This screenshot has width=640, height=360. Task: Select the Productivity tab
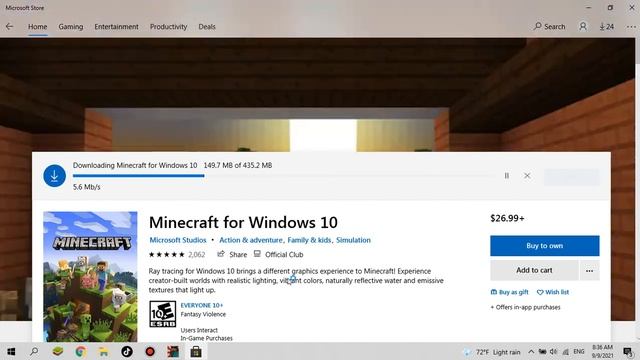[x=168, y=27]
